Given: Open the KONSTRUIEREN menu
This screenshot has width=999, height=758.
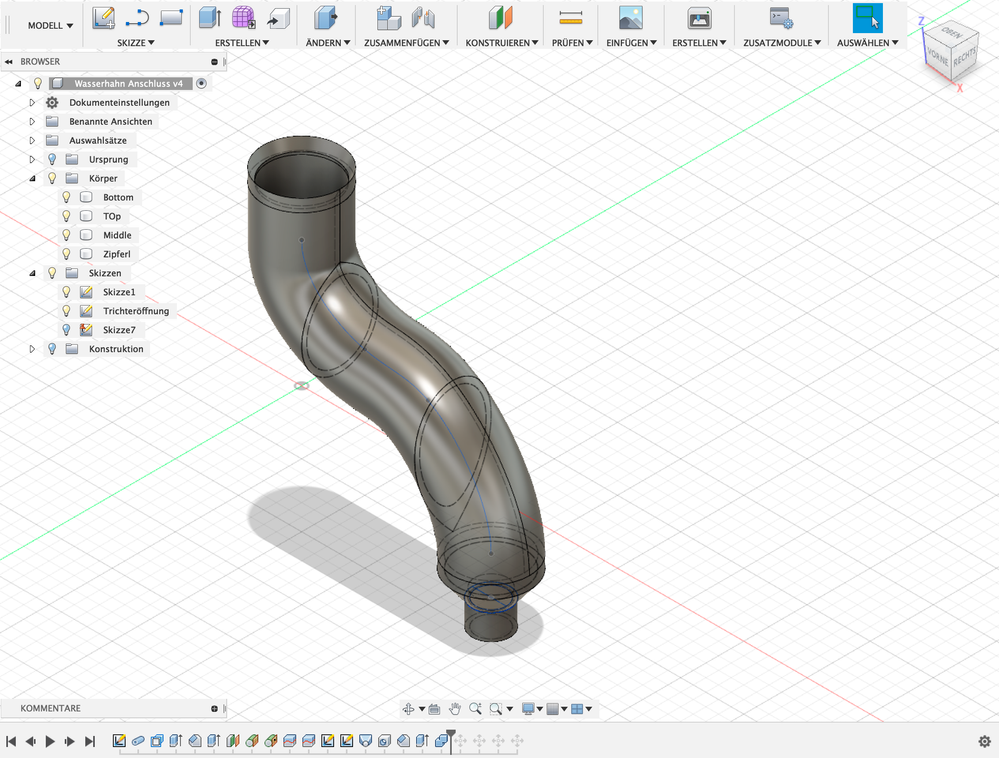Looking at the screenshot, I should click(x=501, y=43).
